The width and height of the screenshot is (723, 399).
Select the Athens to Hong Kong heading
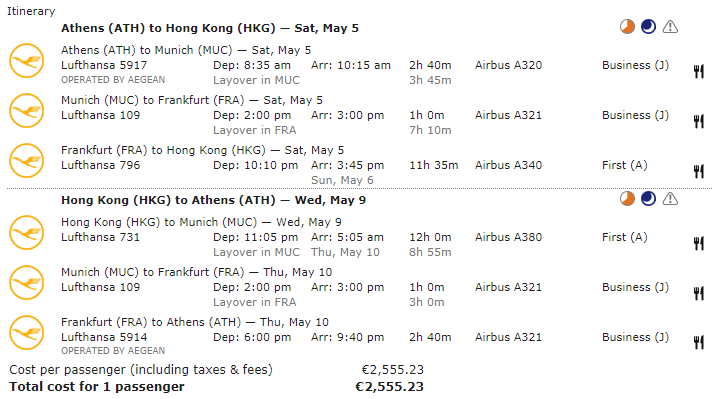[x=210, y=28]
